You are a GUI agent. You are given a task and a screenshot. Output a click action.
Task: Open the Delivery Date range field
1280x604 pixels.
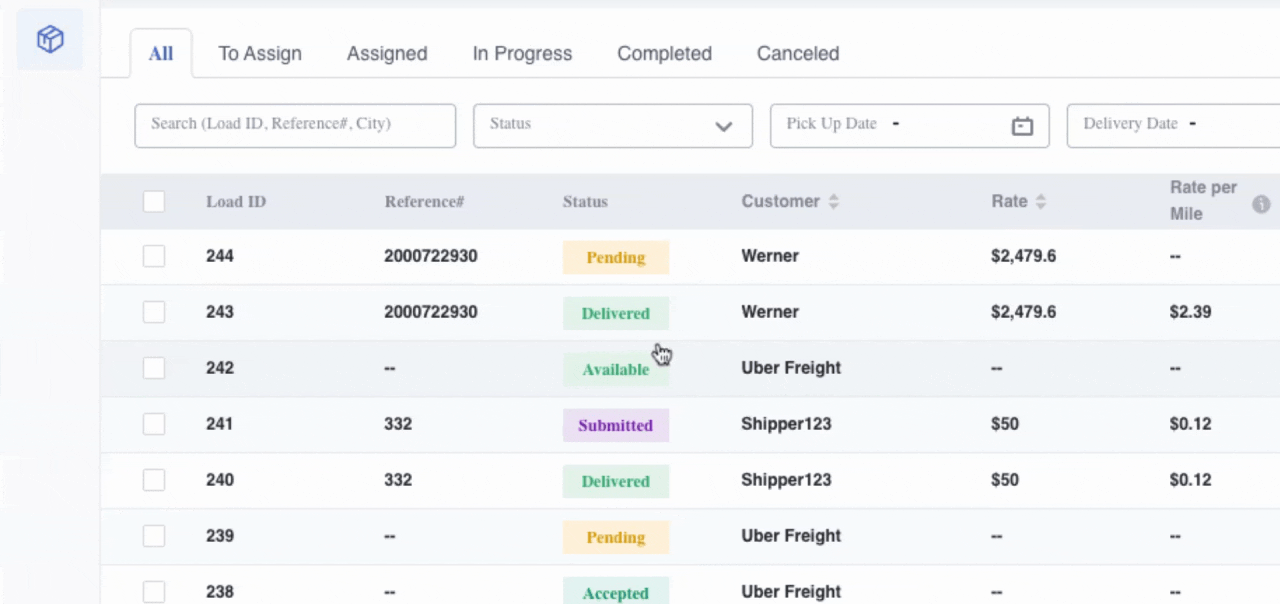pos(1170,126)
